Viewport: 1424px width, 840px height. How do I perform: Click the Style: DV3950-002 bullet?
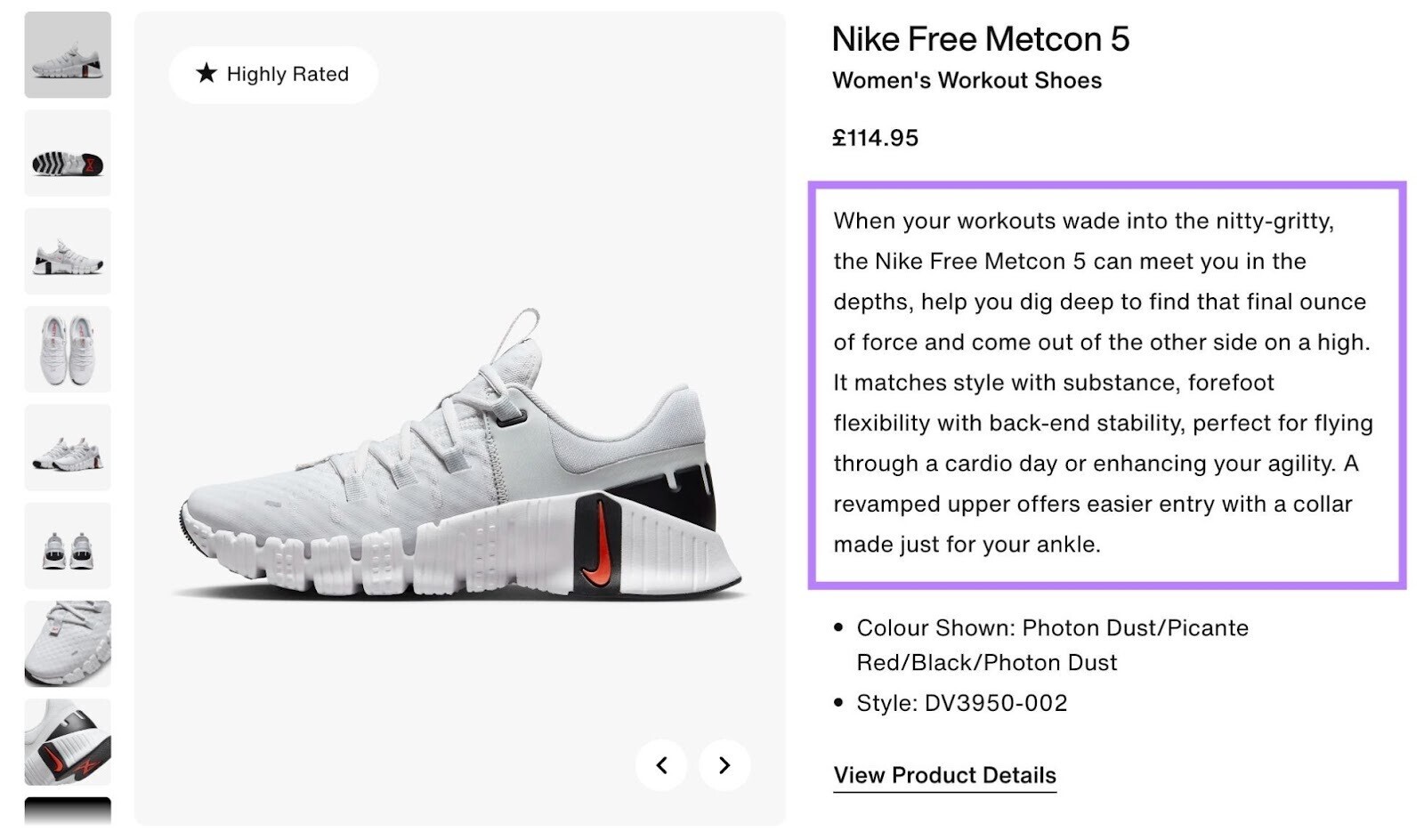(961, 702)
